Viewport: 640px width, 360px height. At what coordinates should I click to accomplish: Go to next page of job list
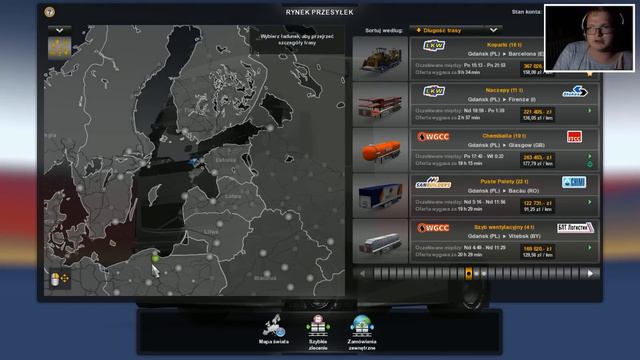click(x=590, y=274)
